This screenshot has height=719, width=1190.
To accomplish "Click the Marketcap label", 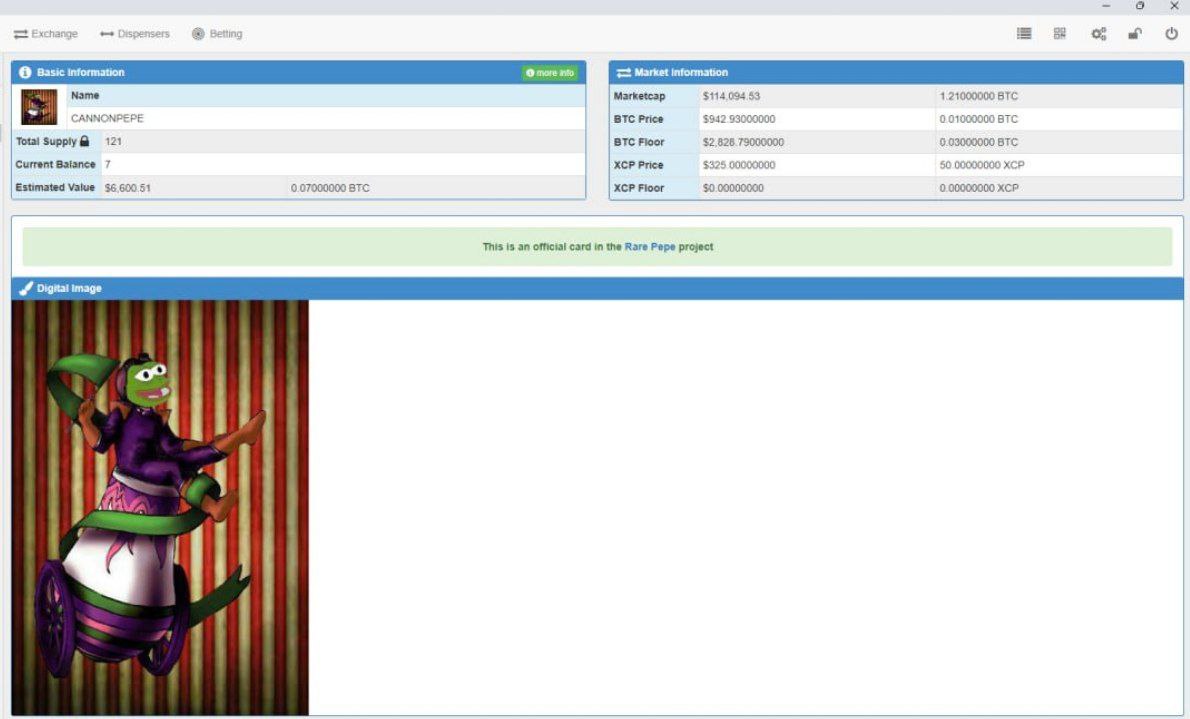I will [x=639, y=96].
